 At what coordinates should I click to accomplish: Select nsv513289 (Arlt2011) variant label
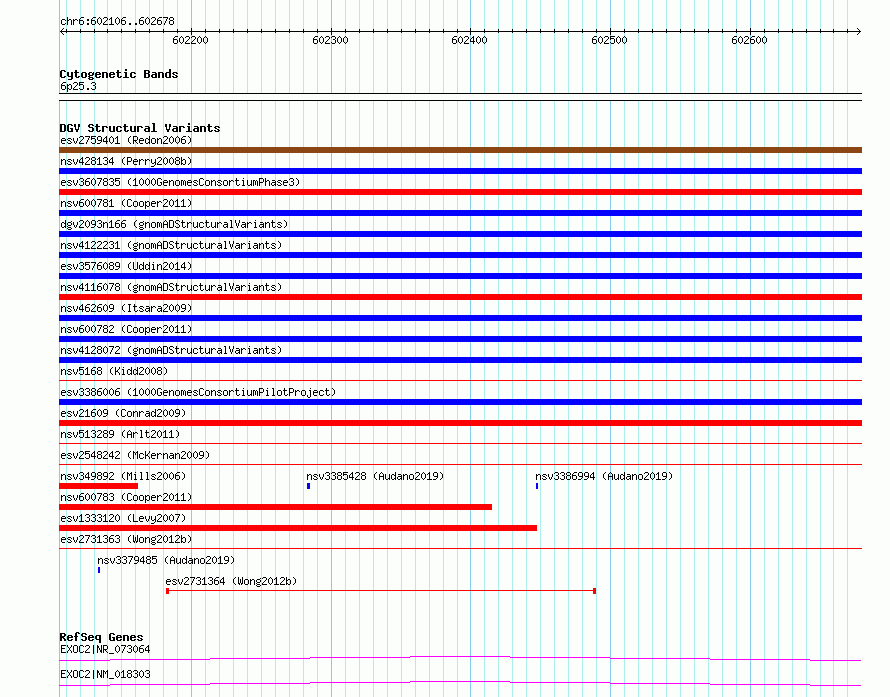click(x=120, y=434)
